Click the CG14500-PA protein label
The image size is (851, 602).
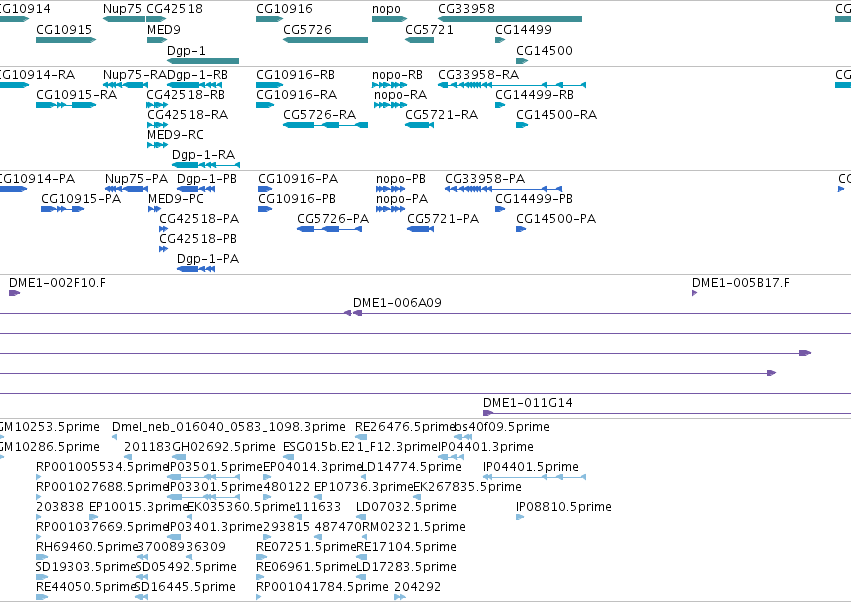point(556,219)
